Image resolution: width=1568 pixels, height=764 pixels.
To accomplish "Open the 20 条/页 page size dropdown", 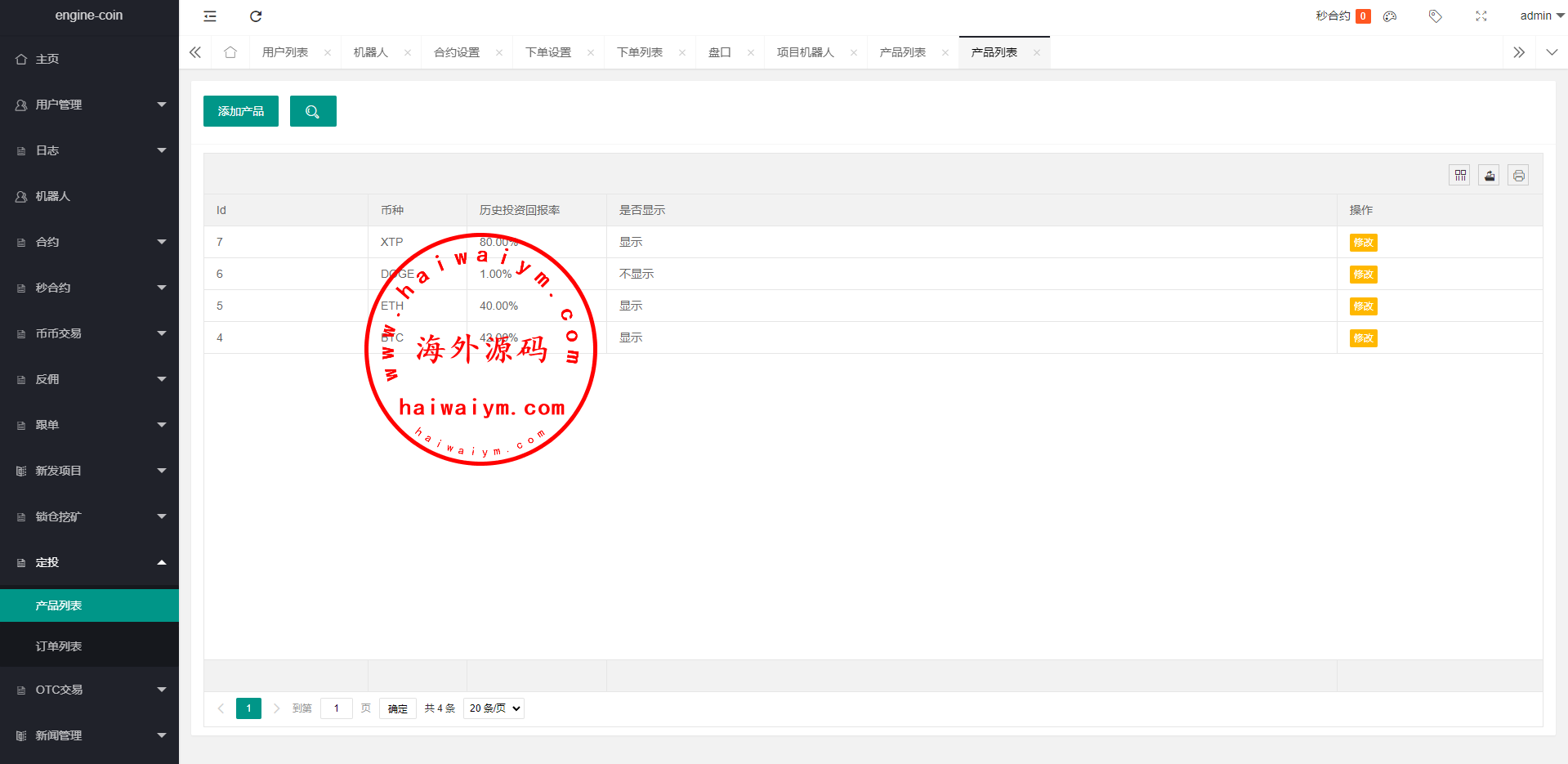I will [x=494, y=708].
